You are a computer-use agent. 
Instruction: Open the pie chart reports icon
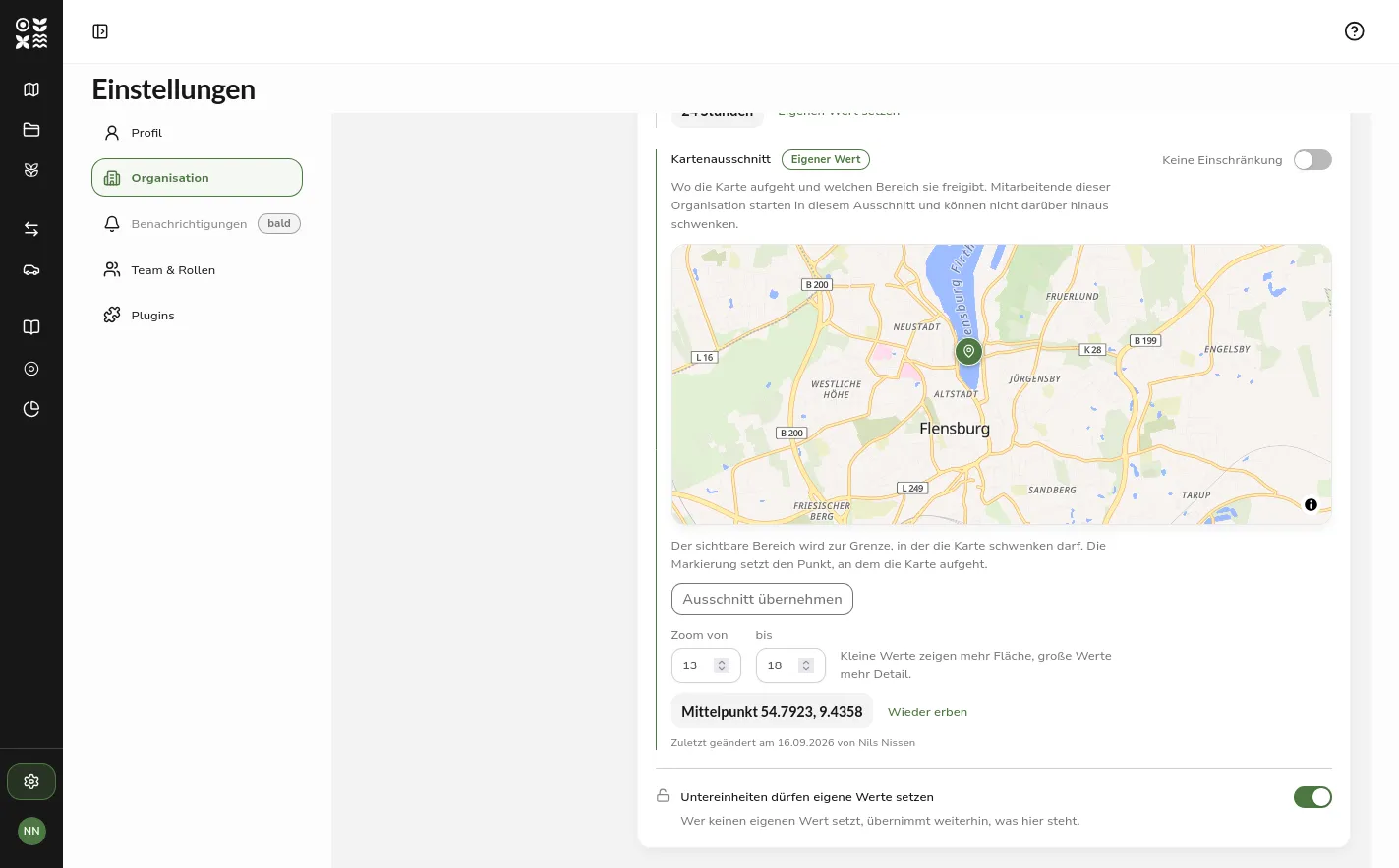click(x=31, y=409)
